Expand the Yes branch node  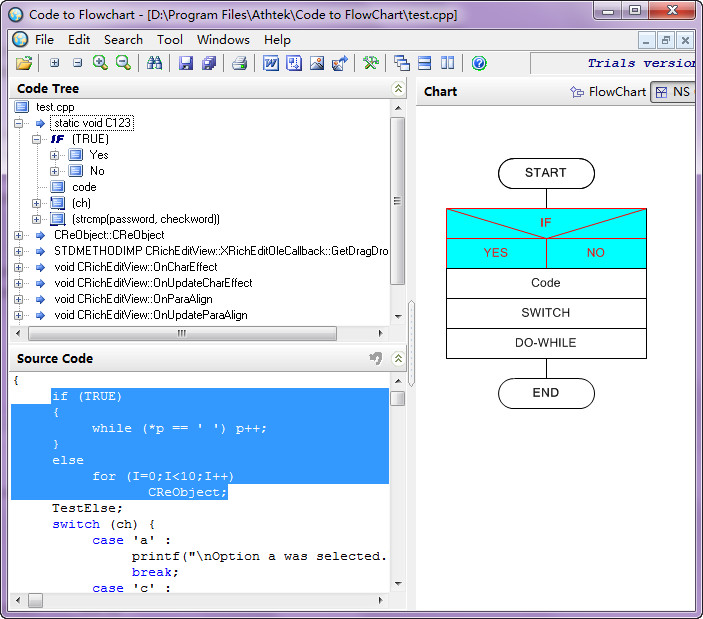pos(54,156)
